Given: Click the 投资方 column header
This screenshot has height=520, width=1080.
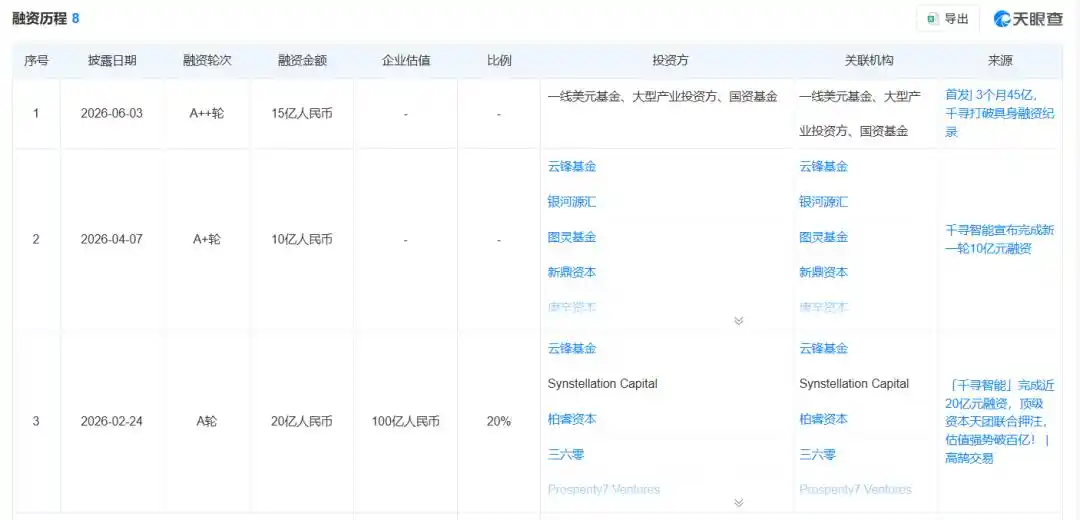Looking at the screenshot, I should pos(670,61).
